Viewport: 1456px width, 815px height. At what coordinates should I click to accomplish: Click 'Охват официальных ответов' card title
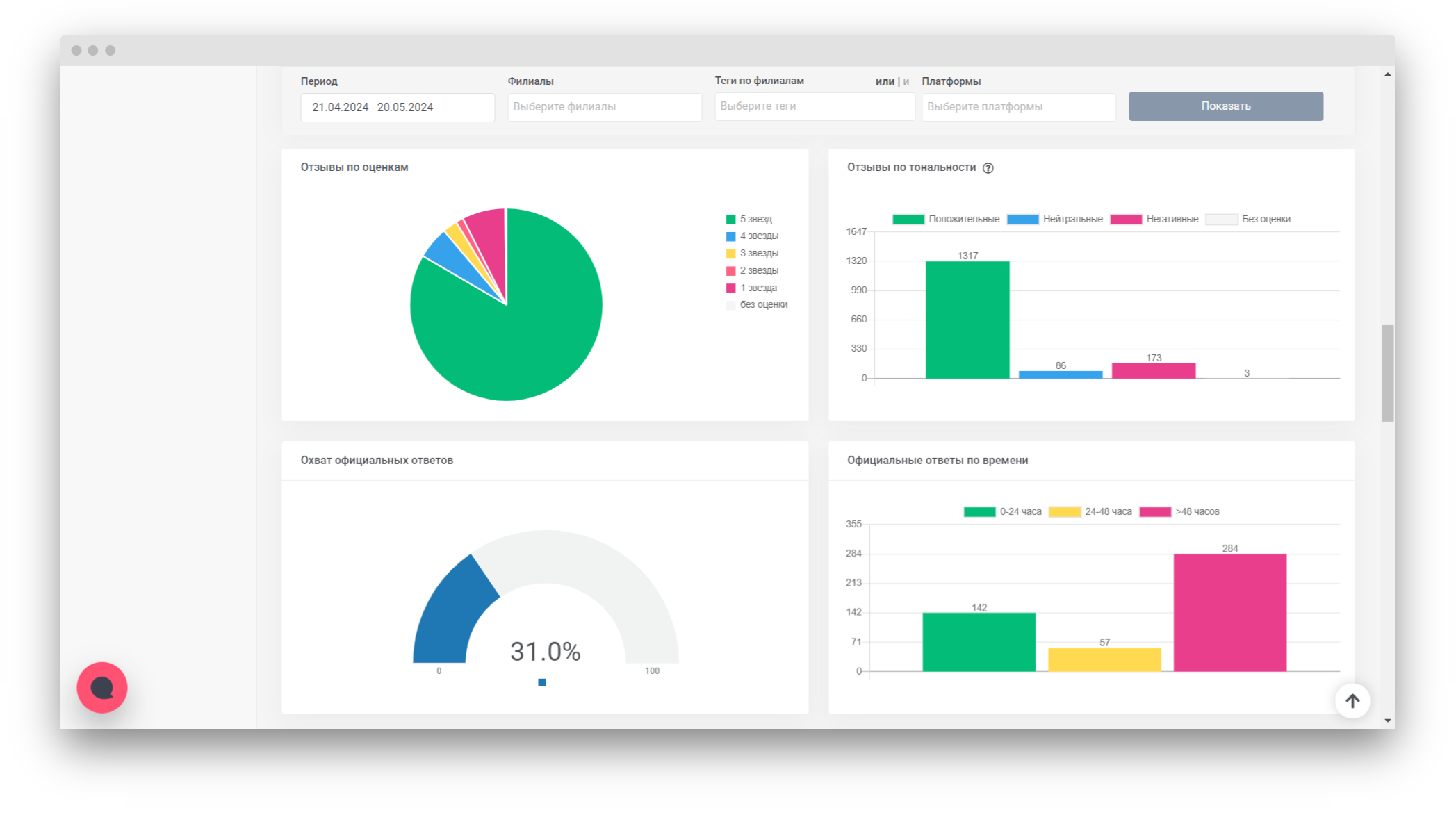(377, 461)
